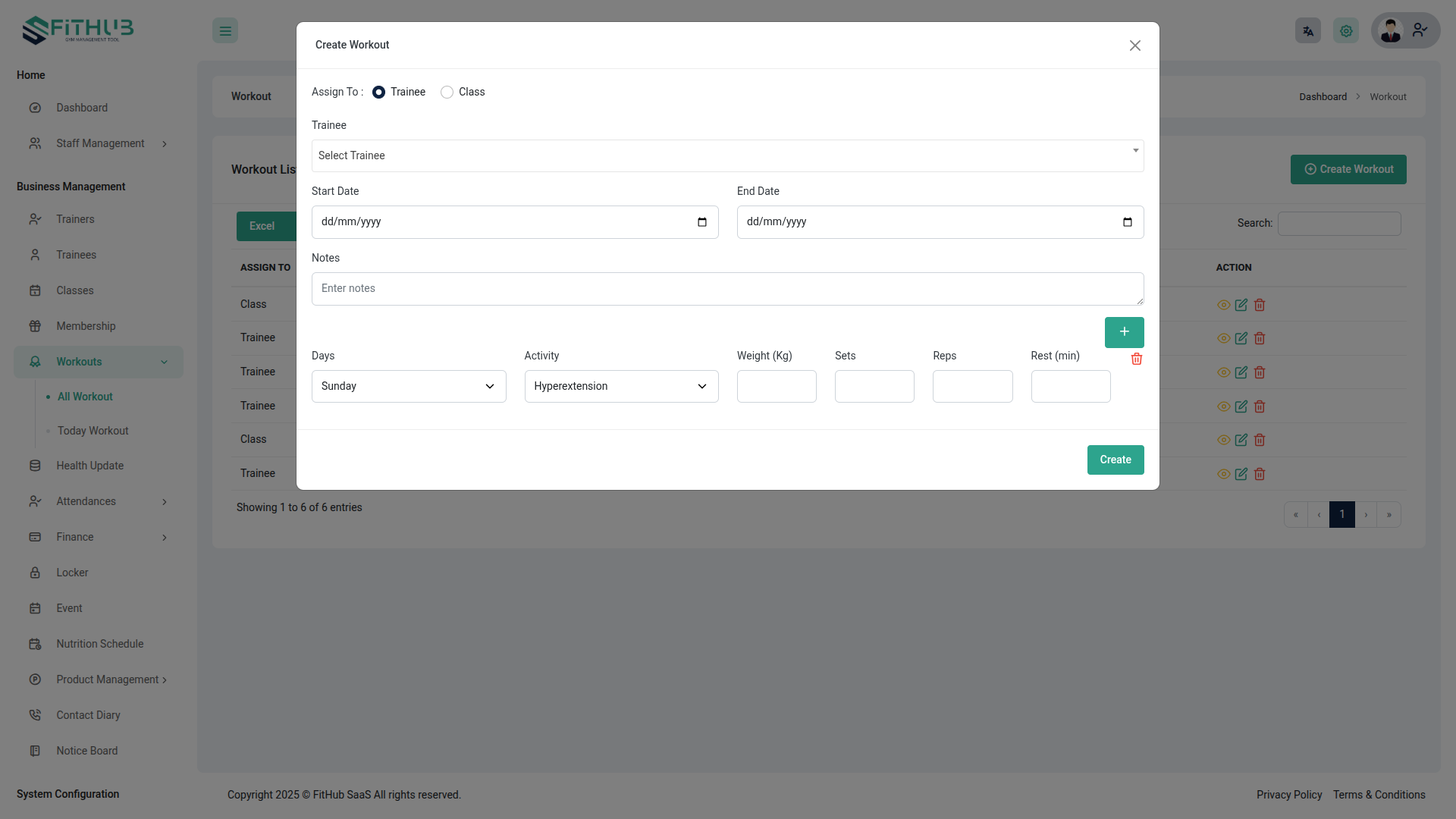Select the Trainee radio button
The width and height of the screenshot is (1456, 819).
378,92
